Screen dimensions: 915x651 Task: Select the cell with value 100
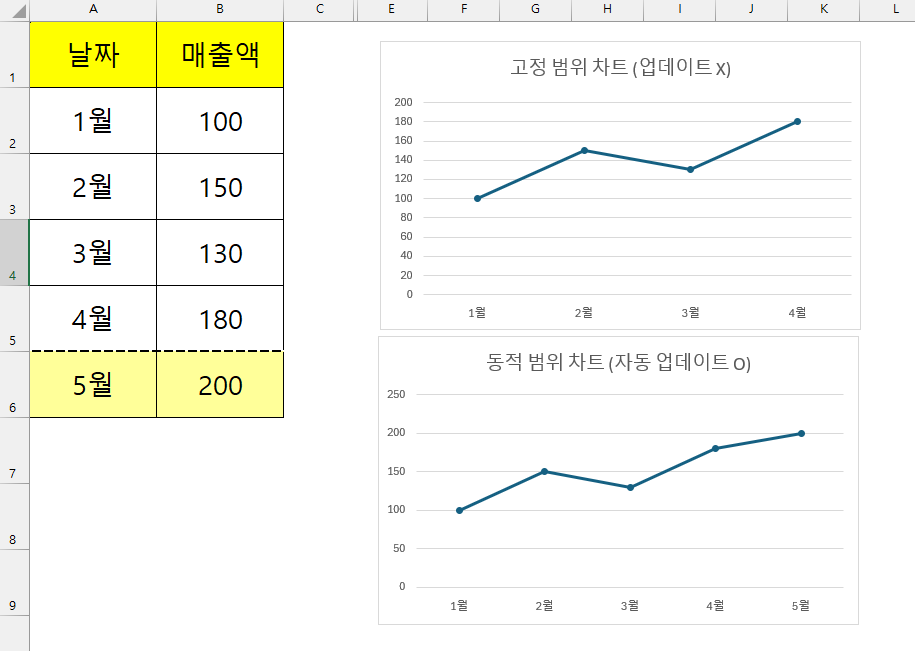220,120
